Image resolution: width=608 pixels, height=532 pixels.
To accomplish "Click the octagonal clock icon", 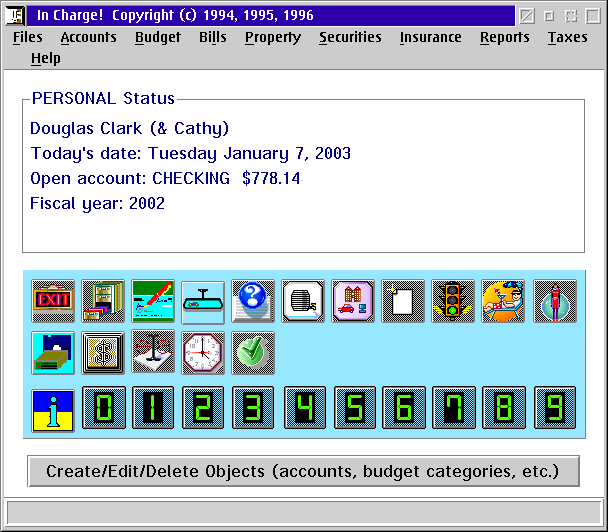I will [203, 353].
